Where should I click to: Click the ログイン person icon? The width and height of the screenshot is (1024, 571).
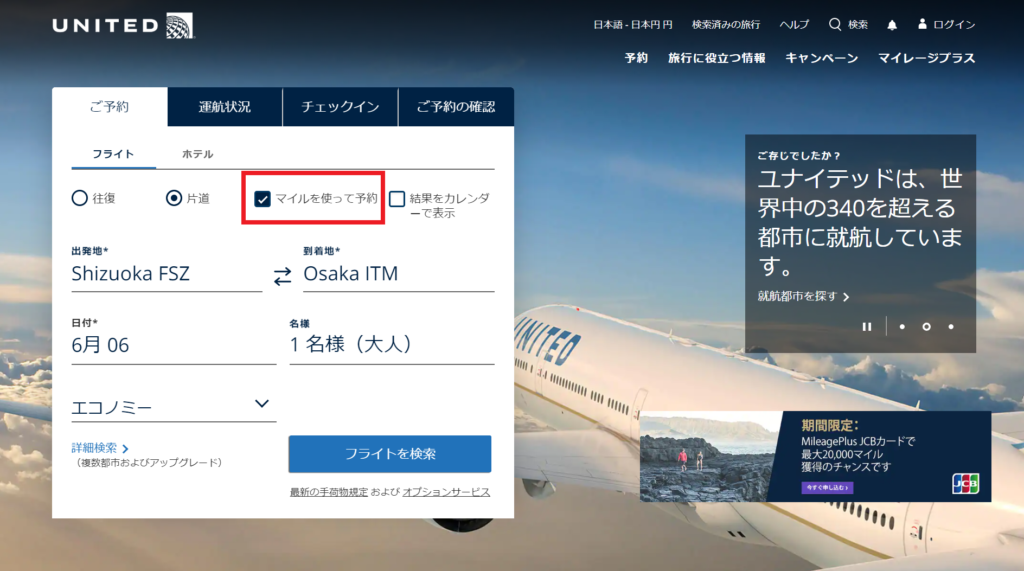(x=922, y=24)
